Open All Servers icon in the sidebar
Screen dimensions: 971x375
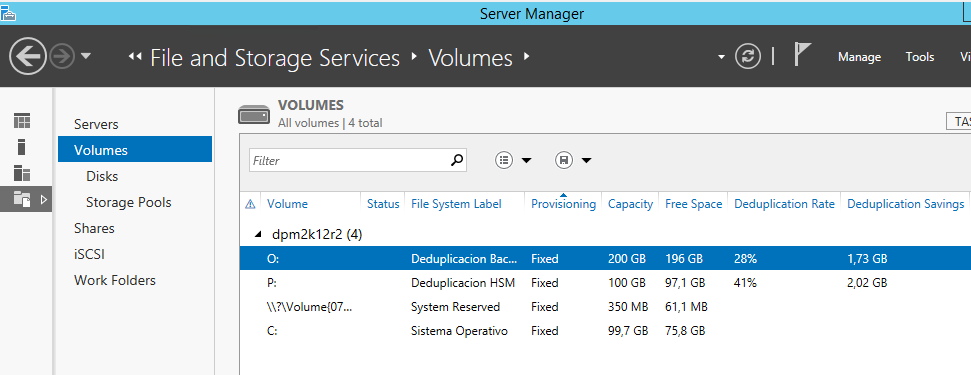22,173
